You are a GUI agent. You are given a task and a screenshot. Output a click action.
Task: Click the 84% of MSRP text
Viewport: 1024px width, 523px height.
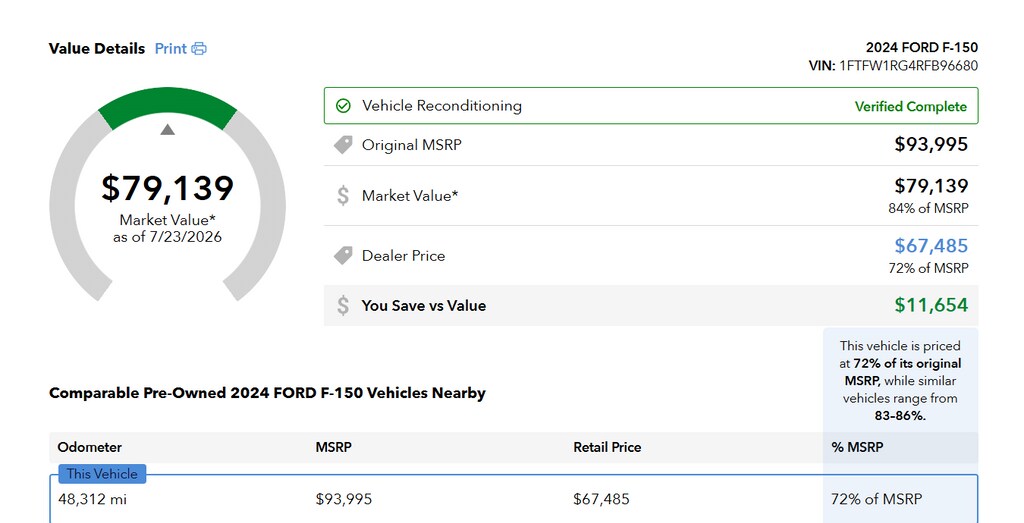pyautogui.click(x=929, y=208)
